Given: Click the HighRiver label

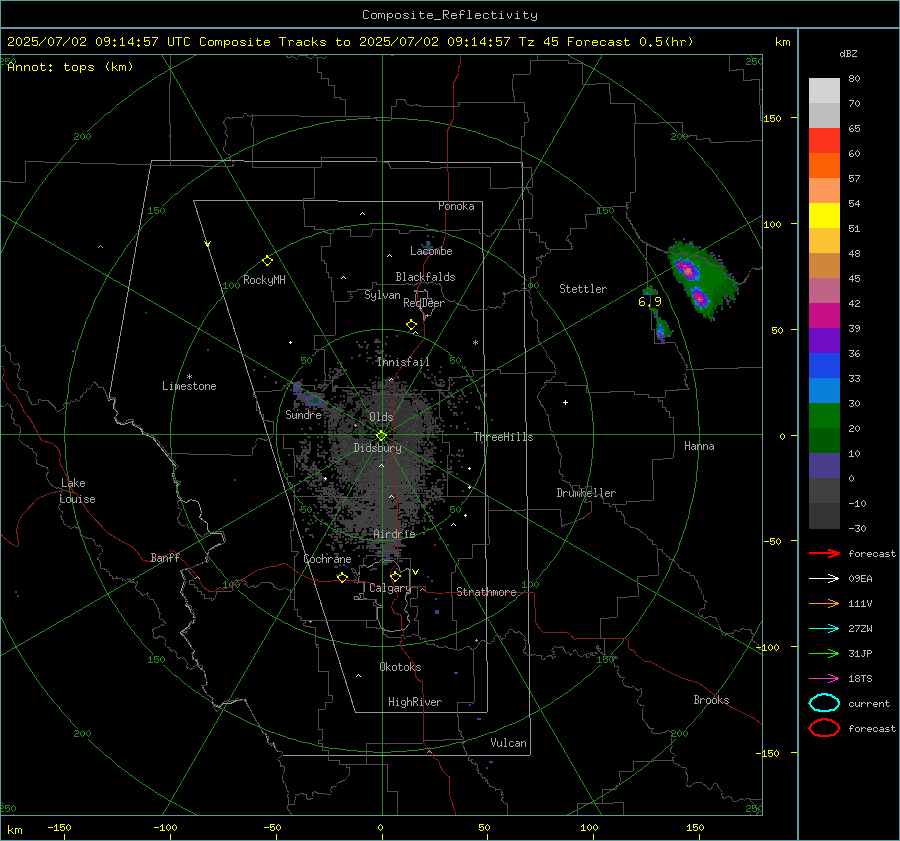Looking at the screenshot, I should click(x=415, y=702).
